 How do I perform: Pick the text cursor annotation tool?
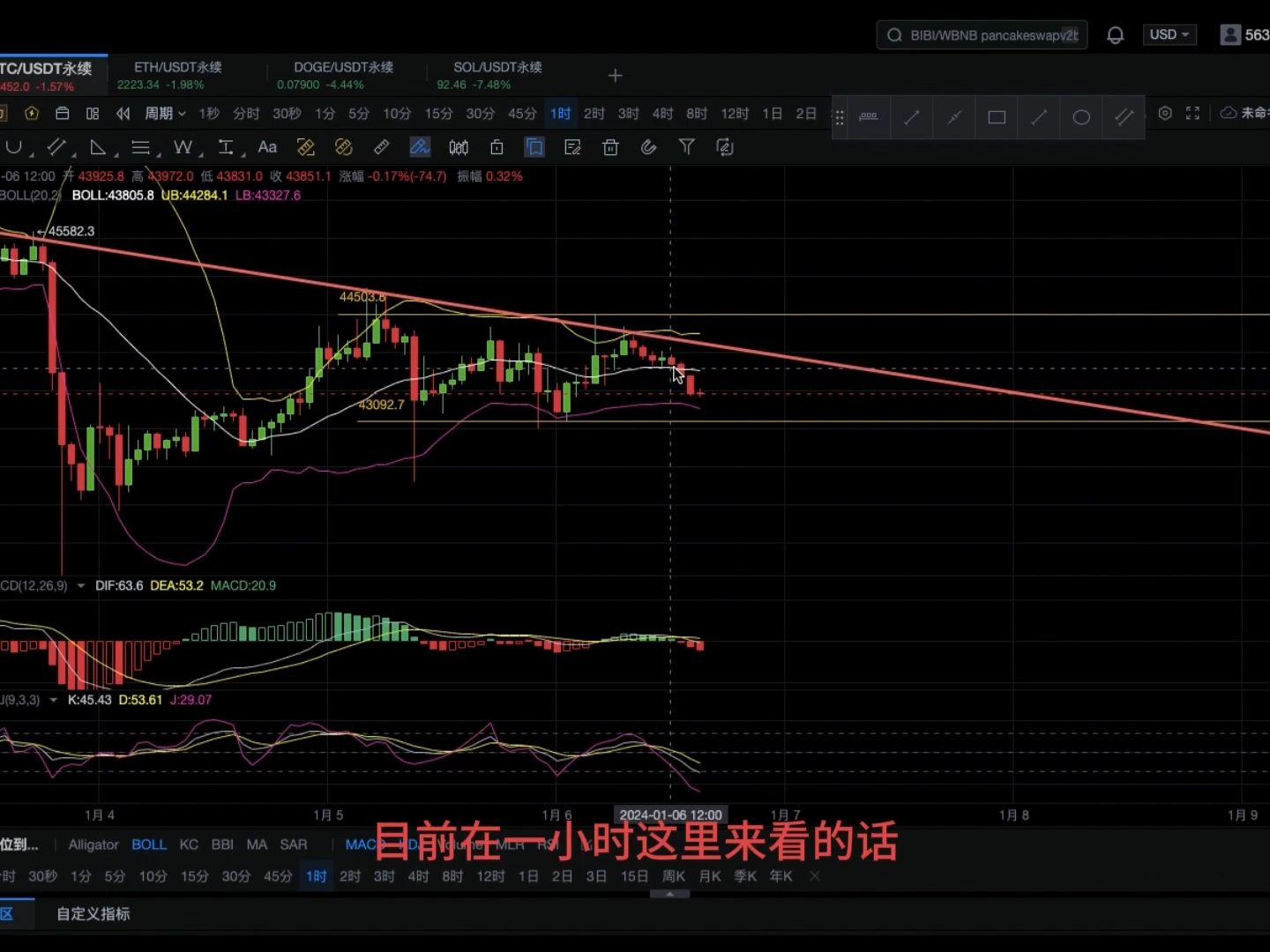[x=226, y=147]
